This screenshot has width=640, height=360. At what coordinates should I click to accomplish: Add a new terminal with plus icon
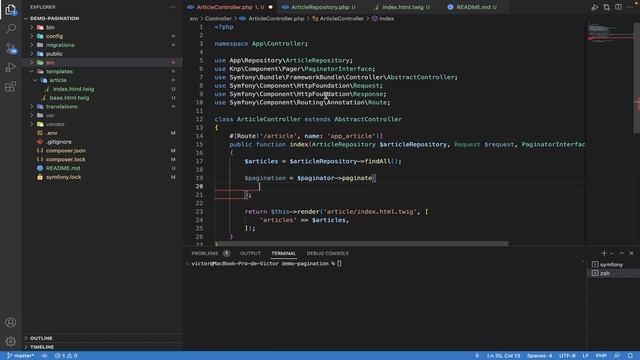[x=604, y=253]
